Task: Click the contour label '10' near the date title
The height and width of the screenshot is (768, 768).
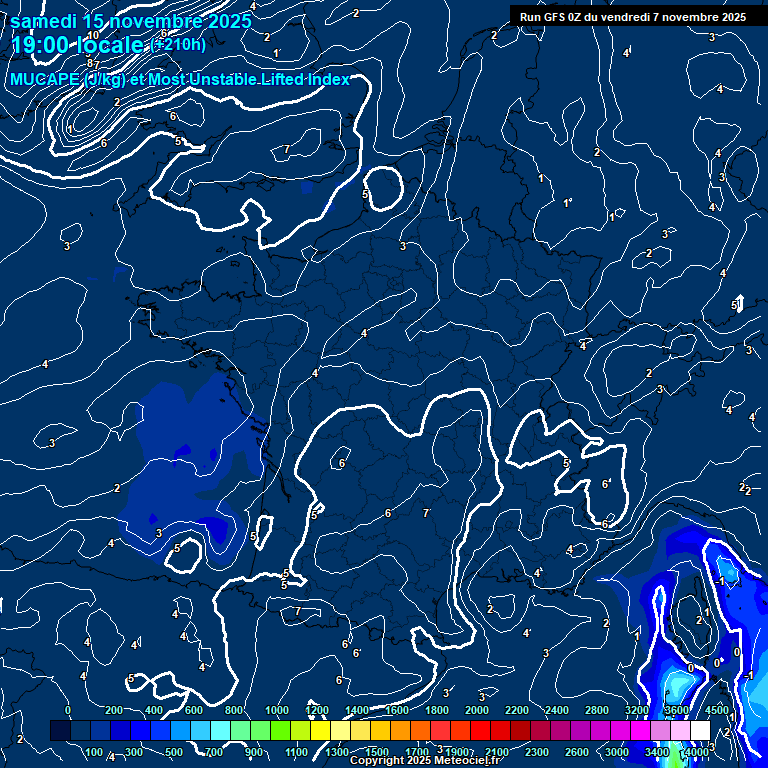Action: [x=94, y=35]
